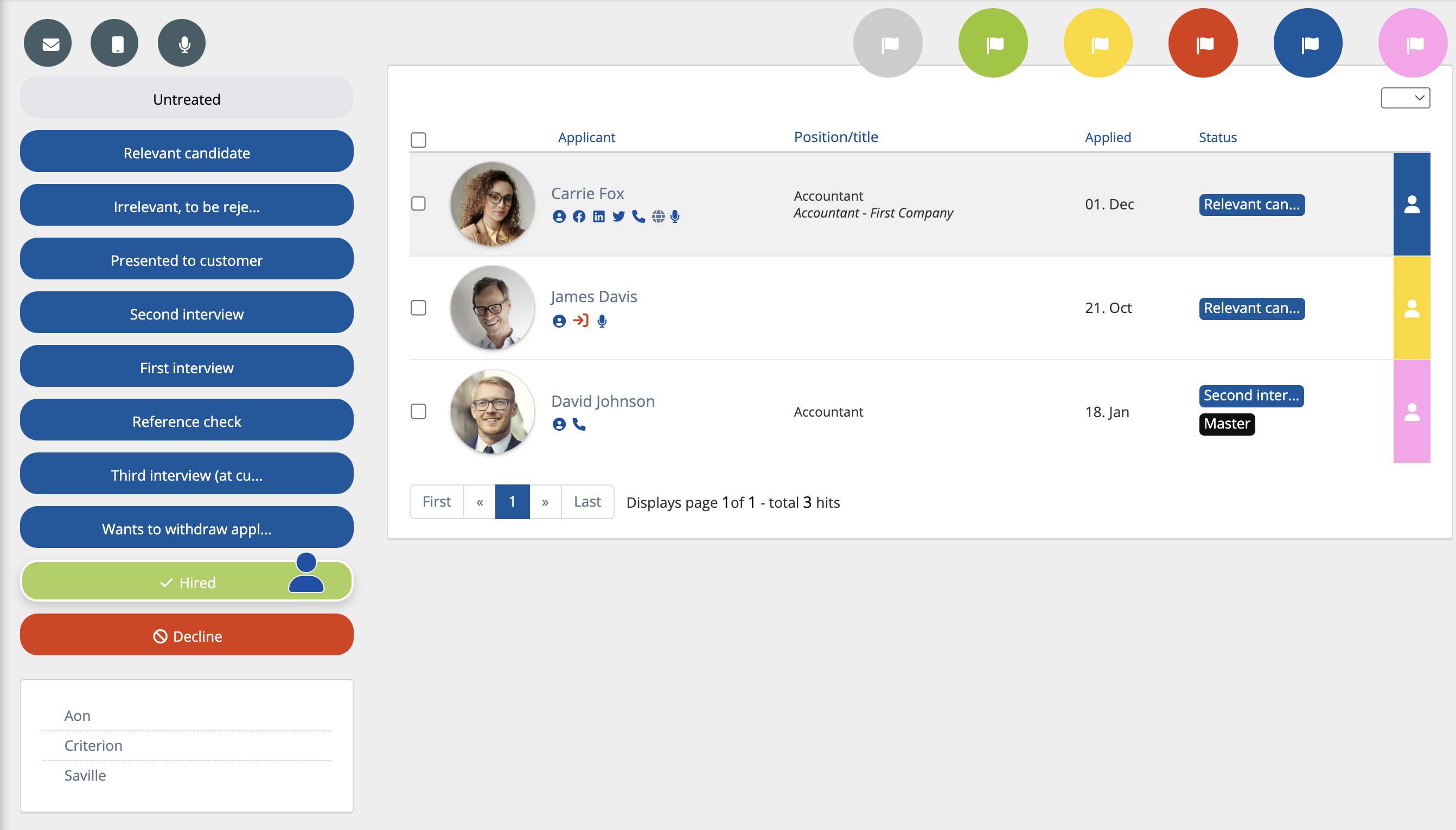Check the James Davis row checkbox
Screen dimensions: 1456x830
point(418,308)
